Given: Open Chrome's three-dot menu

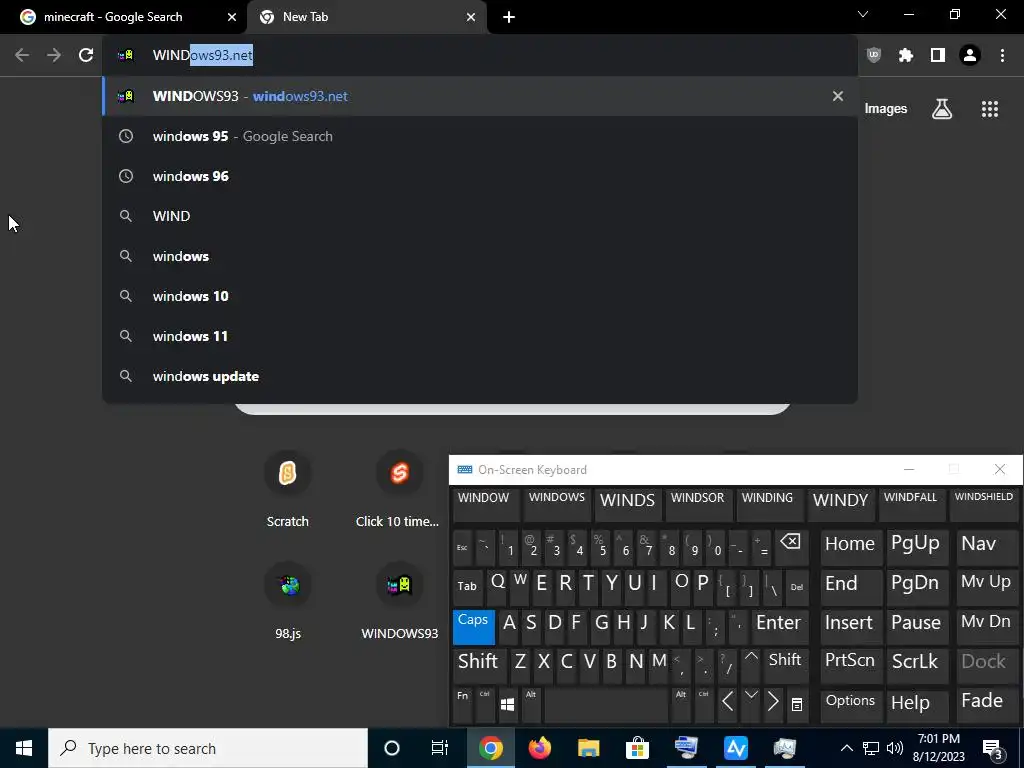Looking at the screenshot, I should (1002, 55).
